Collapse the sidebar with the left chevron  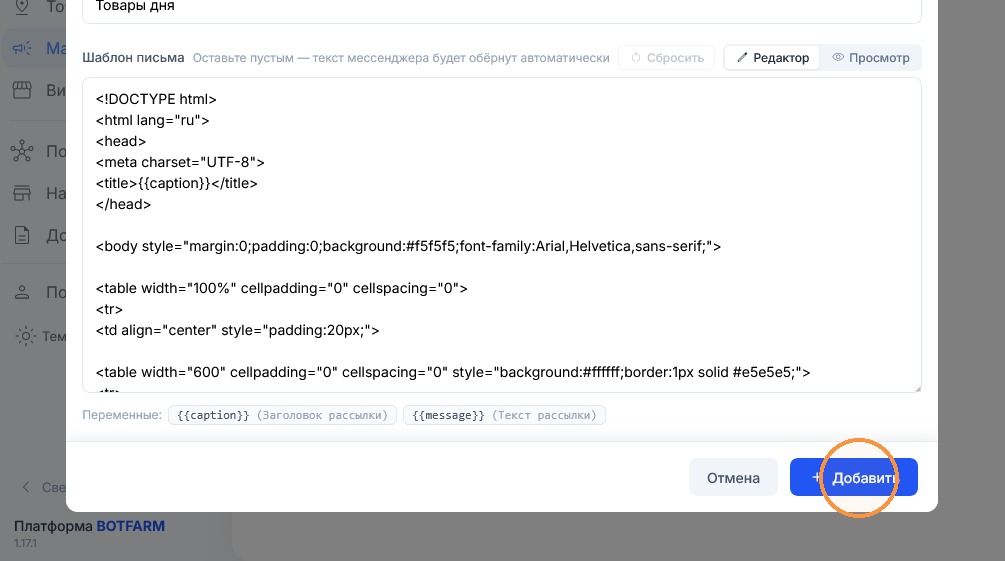[x=26, y=487]
